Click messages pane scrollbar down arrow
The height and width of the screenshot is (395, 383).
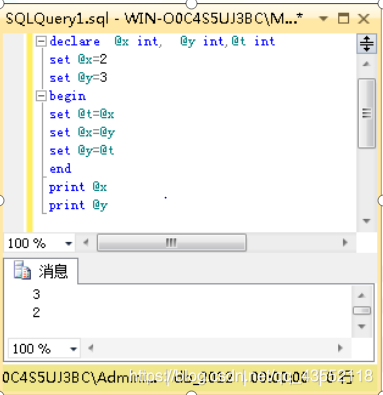[362, 326]
